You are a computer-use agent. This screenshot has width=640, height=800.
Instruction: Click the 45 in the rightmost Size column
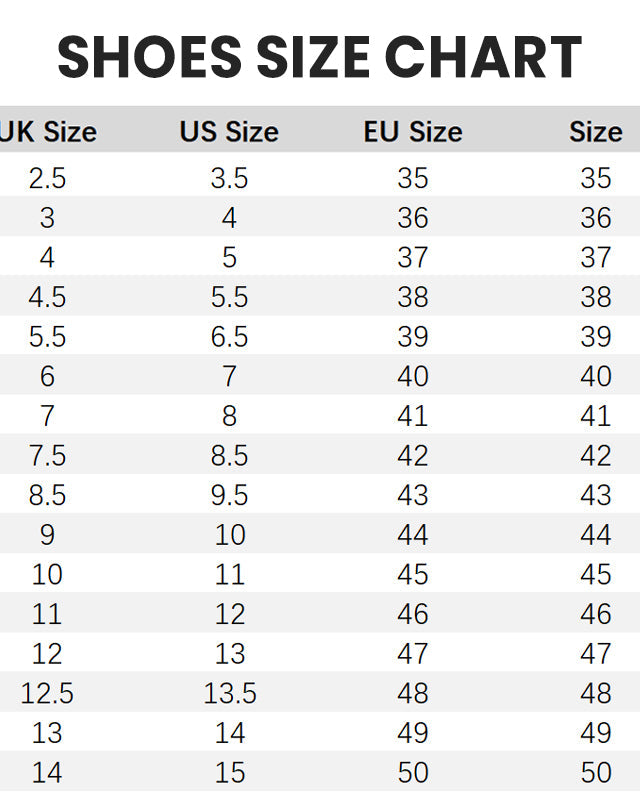(x=595, y=574)
